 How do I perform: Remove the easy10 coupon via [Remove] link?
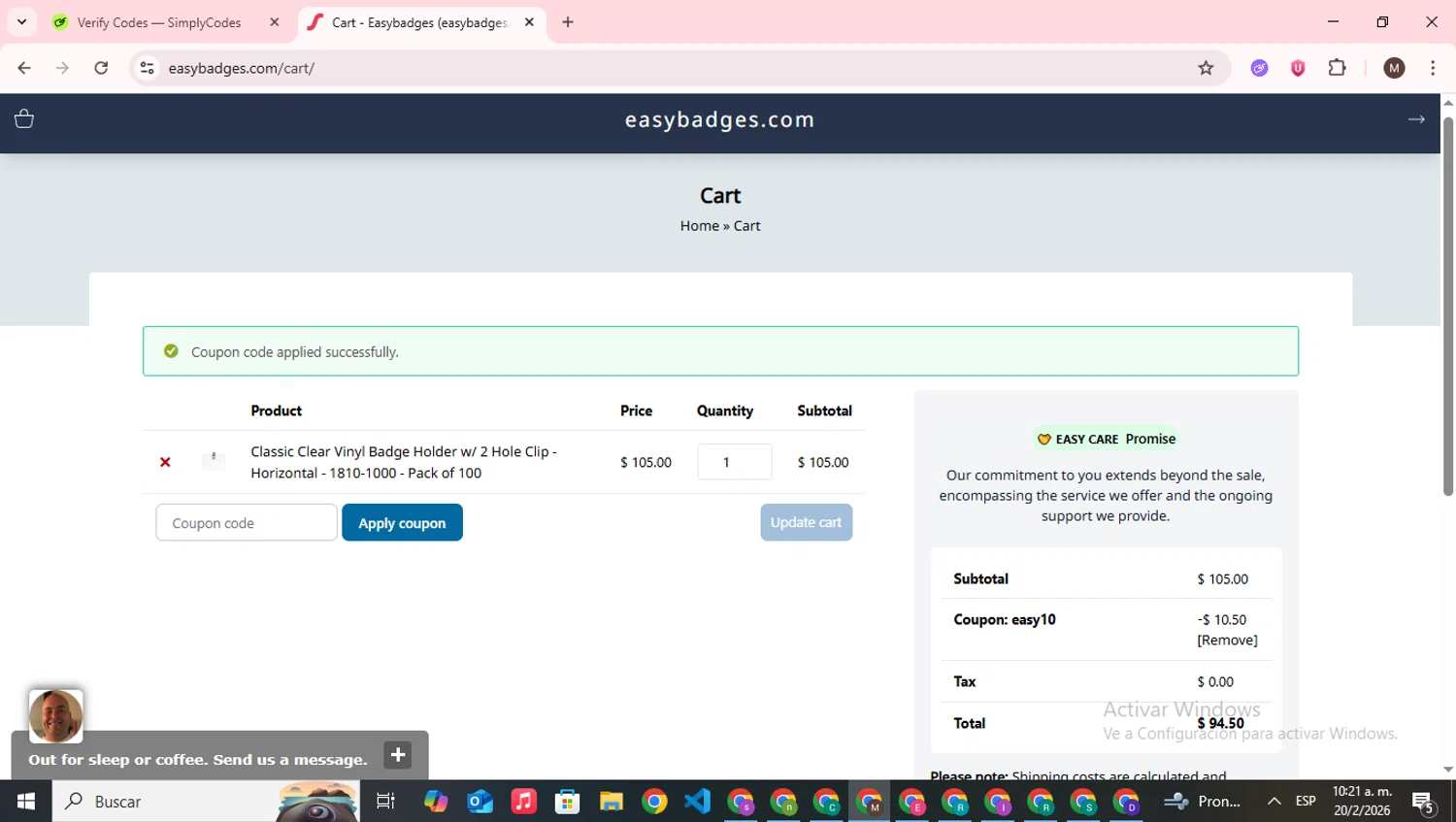click(1227, 641)
